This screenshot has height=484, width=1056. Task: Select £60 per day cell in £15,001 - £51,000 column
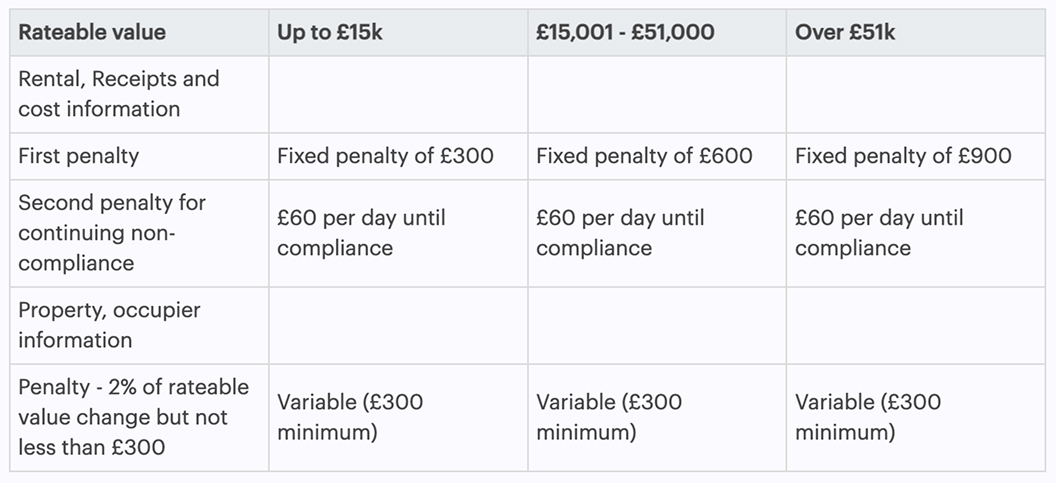[620, 233]
